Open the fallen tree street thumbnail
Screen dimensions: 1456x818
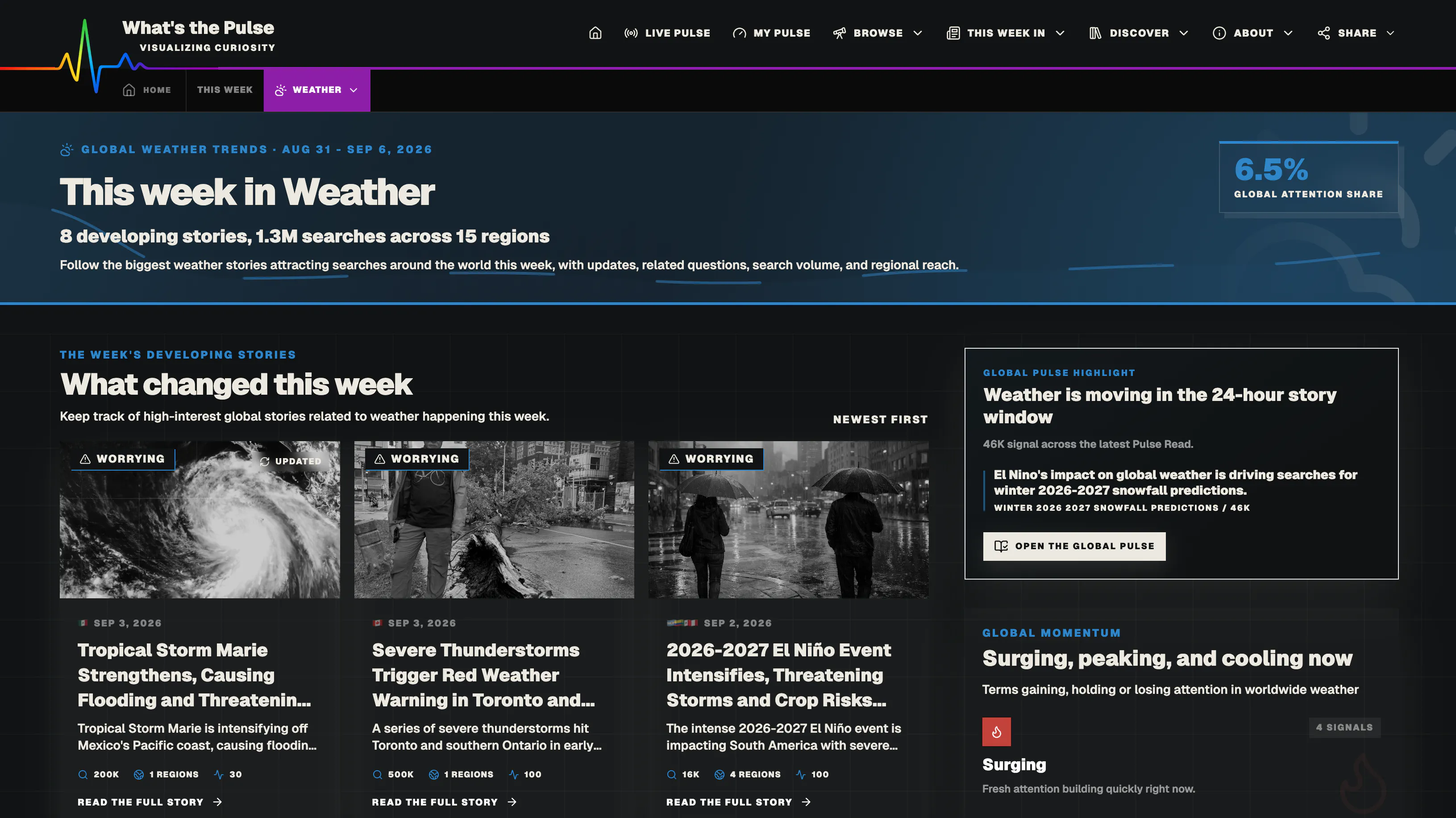point(494,520)
